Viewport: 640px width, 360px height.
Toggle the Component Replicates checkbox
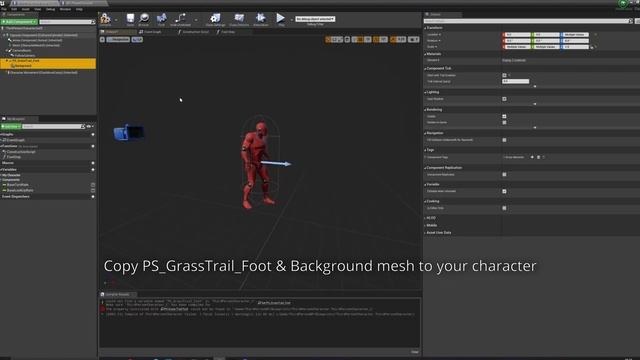pyautogui.click(x=504, y=175)
